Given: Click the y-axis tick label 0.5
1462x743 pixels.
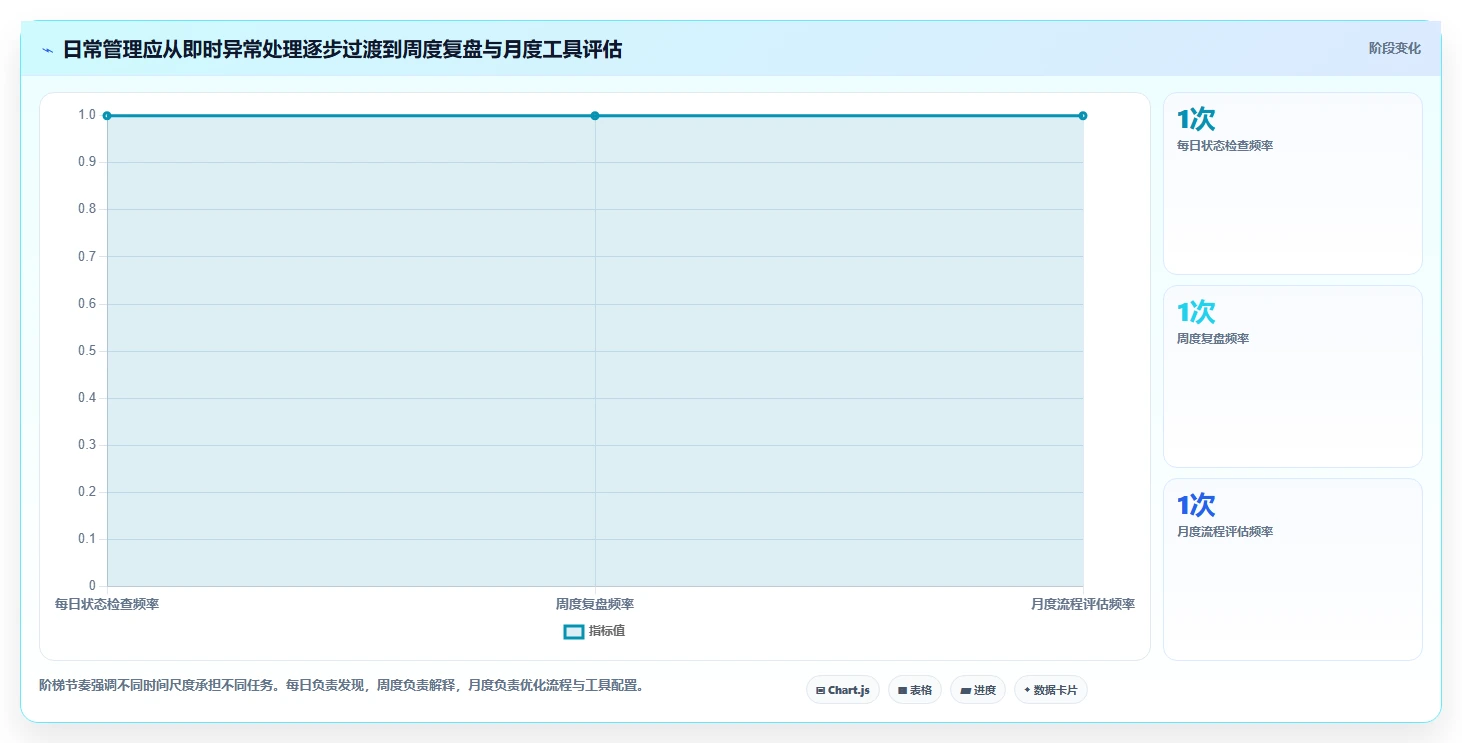Looking at the screenshot, I should point(87,351).
